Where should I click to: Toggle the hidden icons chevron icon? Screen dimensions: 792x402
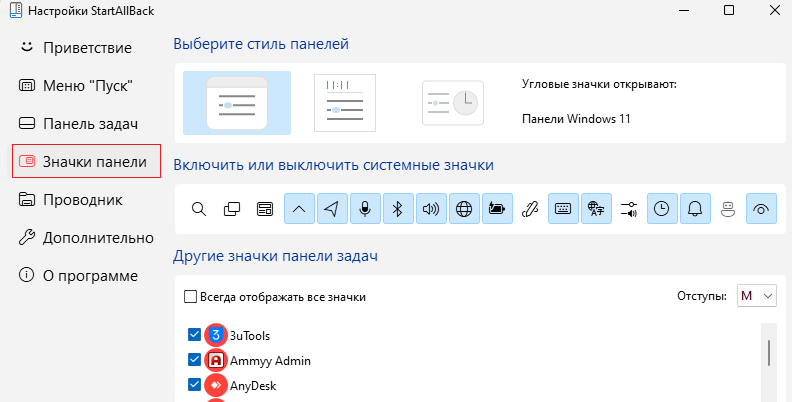(x=300, y=209)
